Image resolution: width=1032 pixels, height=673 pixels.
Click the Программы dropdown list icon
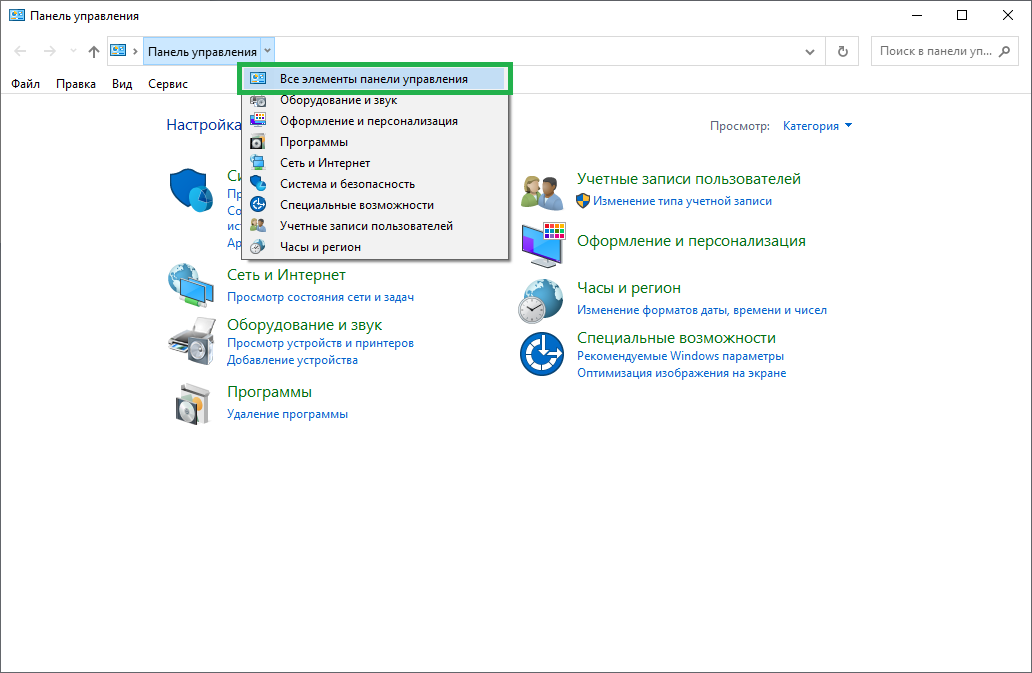[258, 142]
